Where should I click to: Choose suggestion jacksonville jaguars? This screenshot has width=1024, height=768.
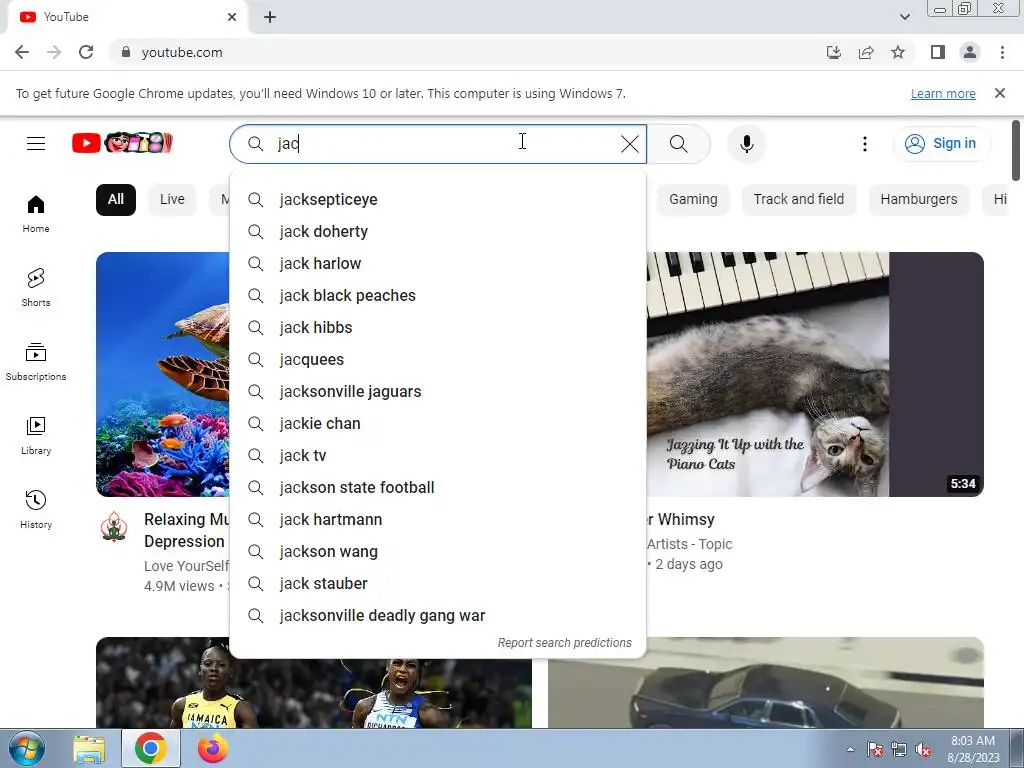click(438, 392)
